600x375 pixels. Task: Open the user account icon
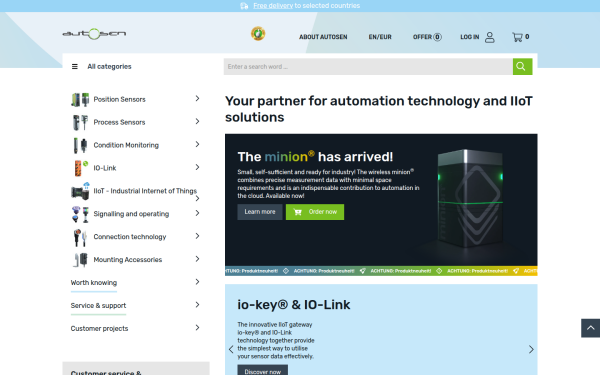pos(489,37)
